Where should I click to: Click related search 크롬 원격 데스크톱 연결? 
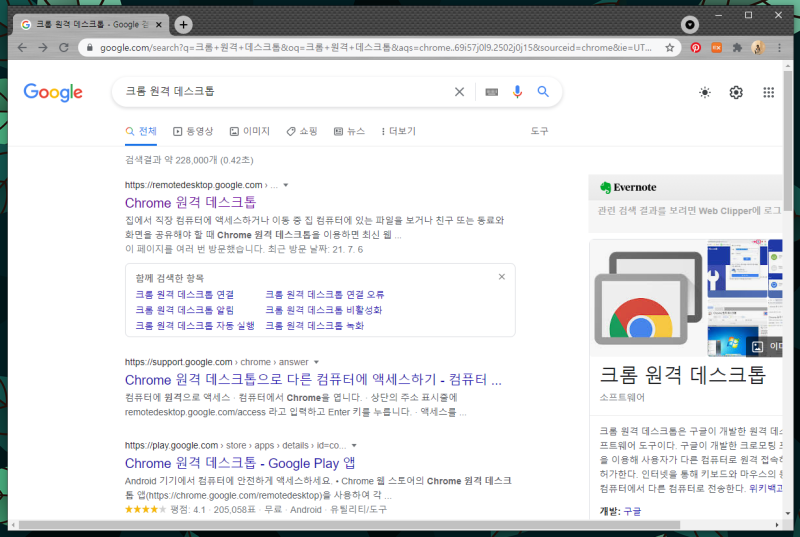coord(185,295)
